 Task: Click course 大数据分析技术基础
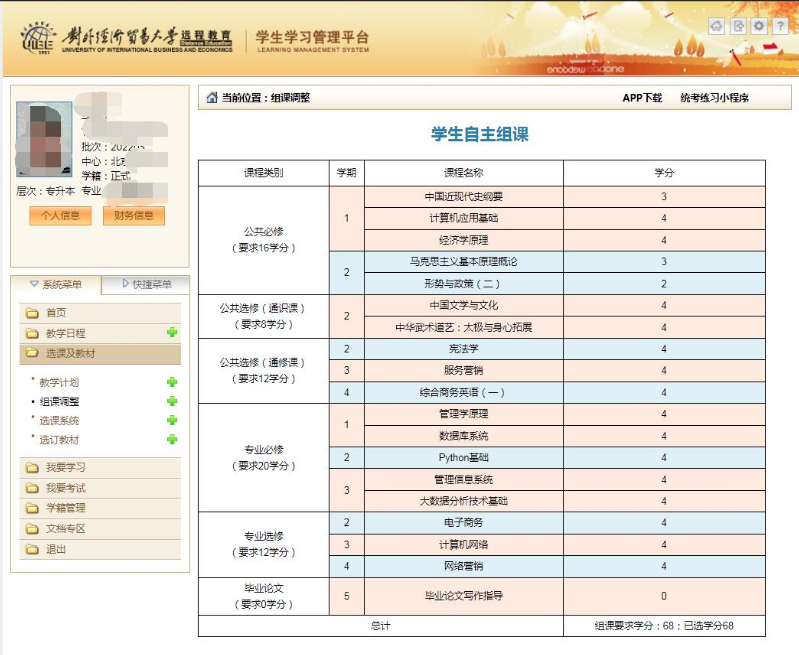464,501
